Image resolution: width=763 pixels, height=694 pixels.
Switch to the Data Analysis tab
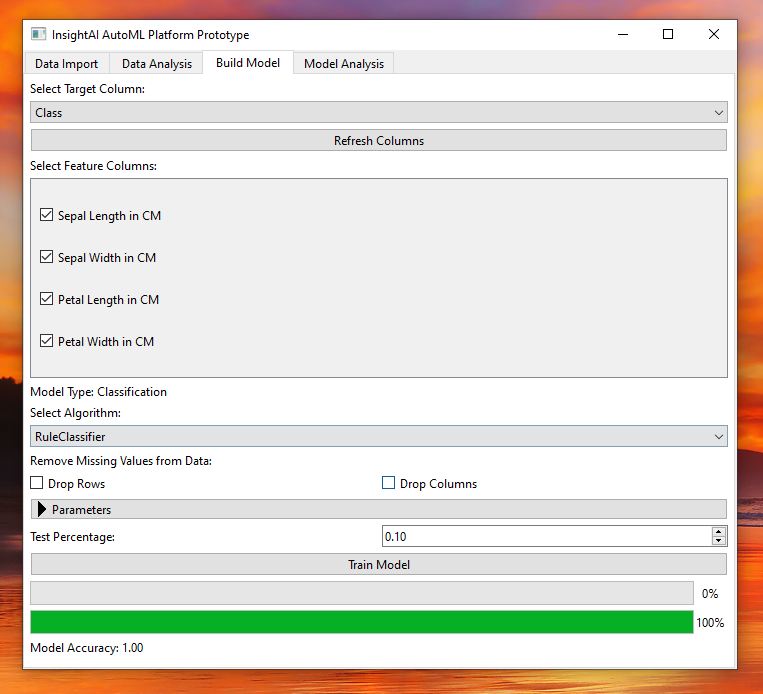[157, 64]
